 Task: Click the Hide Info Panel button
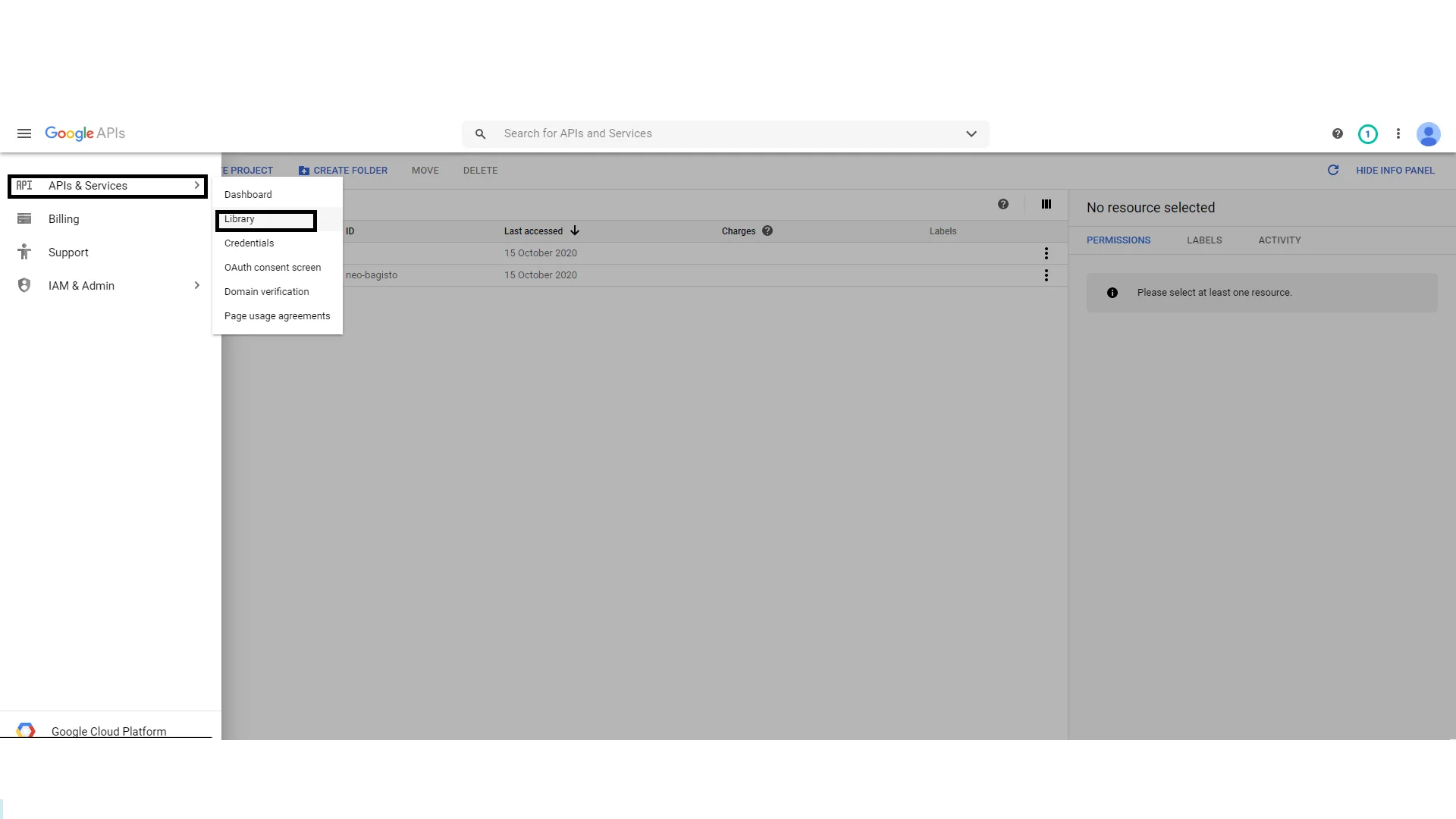(x=1394, y=171)
